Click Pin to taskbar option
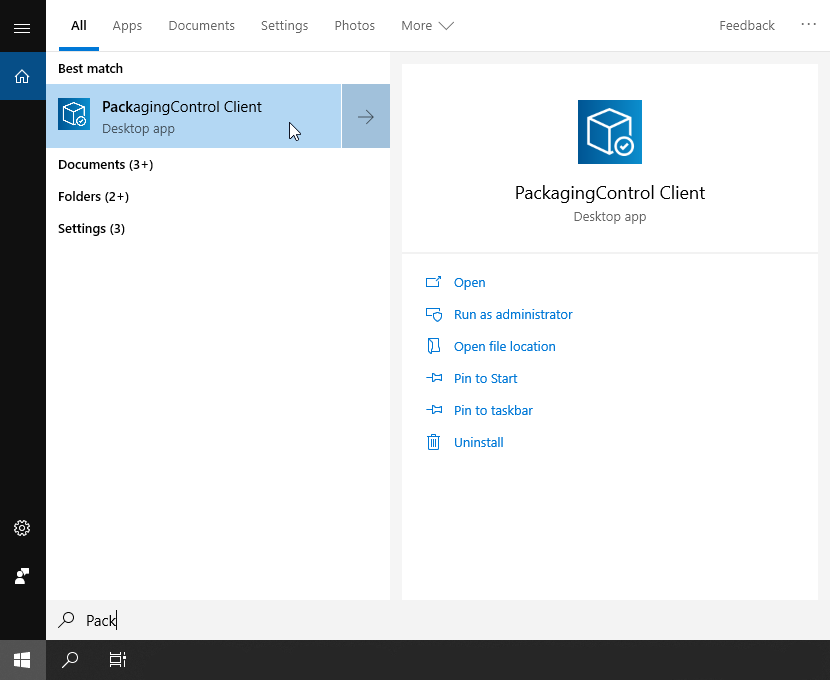Image resolution: width=830 pixels, height=680 pixels. click(492, 411)
